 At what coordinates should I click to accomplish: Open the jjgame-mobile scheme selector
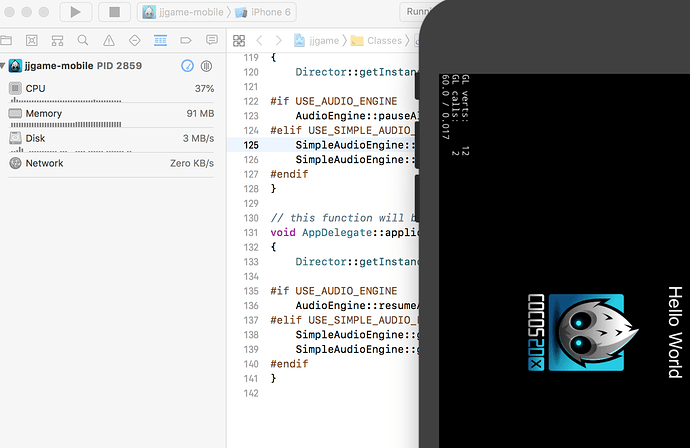click(183, 12)
